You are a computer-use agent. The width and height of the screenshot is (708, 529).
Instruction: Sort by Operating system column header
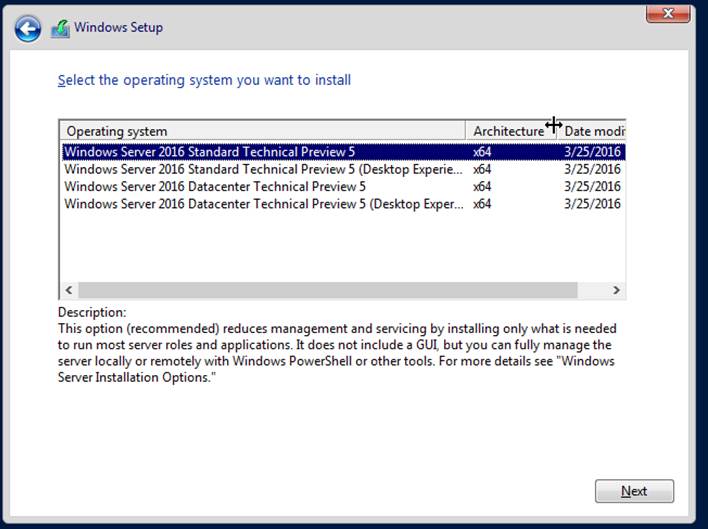[262, 131]
